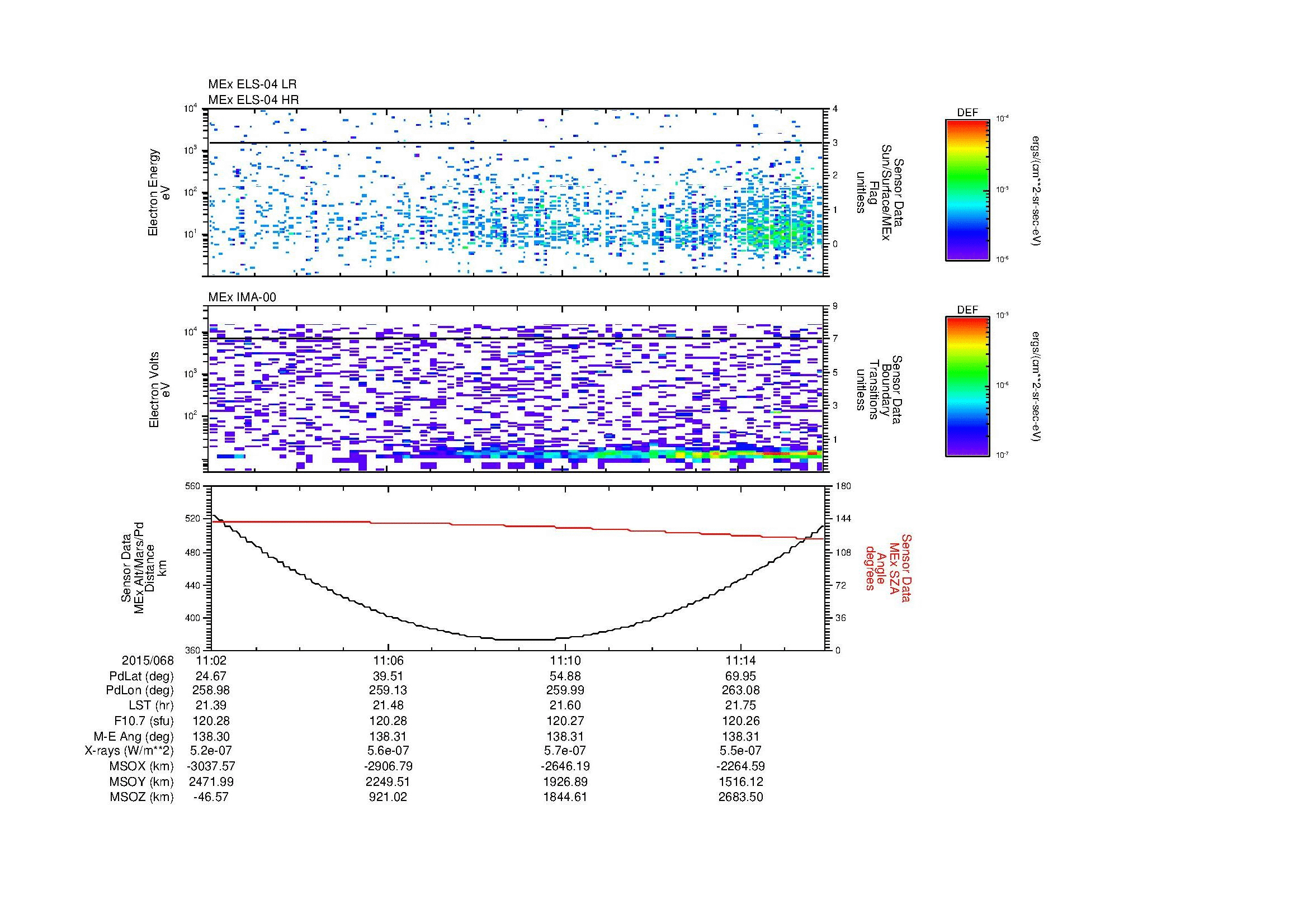The image size is (1308, 924).
Task: Click the X-rays value 5.7e-07
Action: [565, 751]
